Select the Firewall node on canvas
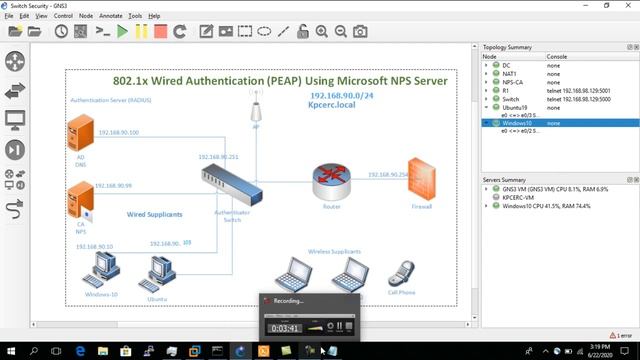The image size is (640, 360). (422, 179)
